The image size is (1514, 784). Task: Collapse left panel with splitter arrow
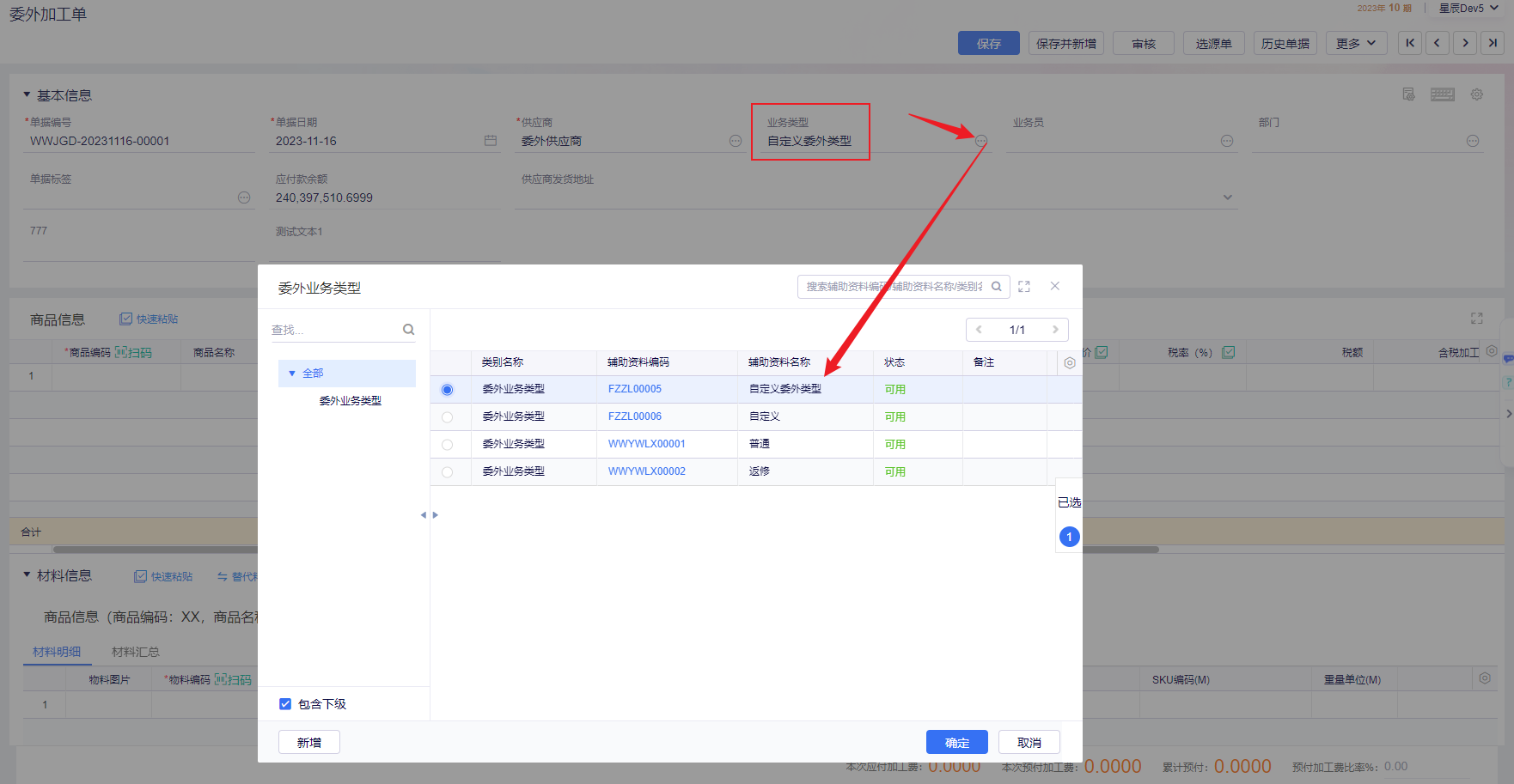423,515
